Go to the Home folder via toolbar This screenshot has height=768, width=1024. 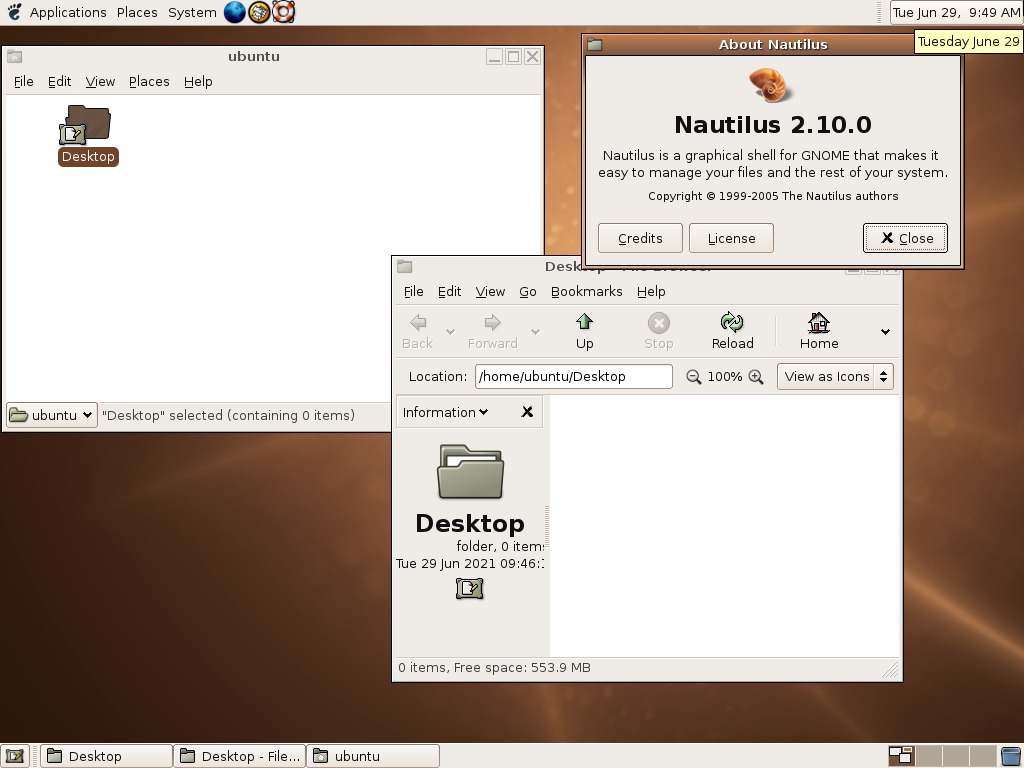[818, 330]
